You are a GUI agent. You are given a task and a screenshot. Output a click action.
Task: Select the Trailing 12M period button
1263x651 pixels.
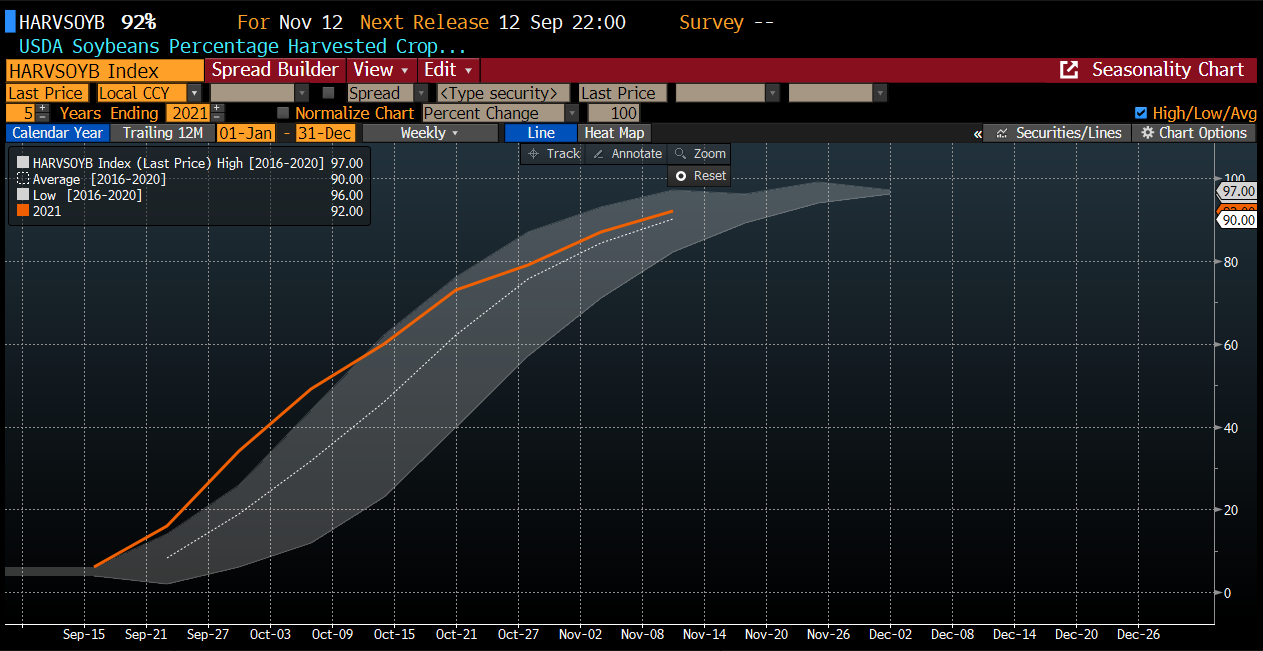click(x=162, y=133)
